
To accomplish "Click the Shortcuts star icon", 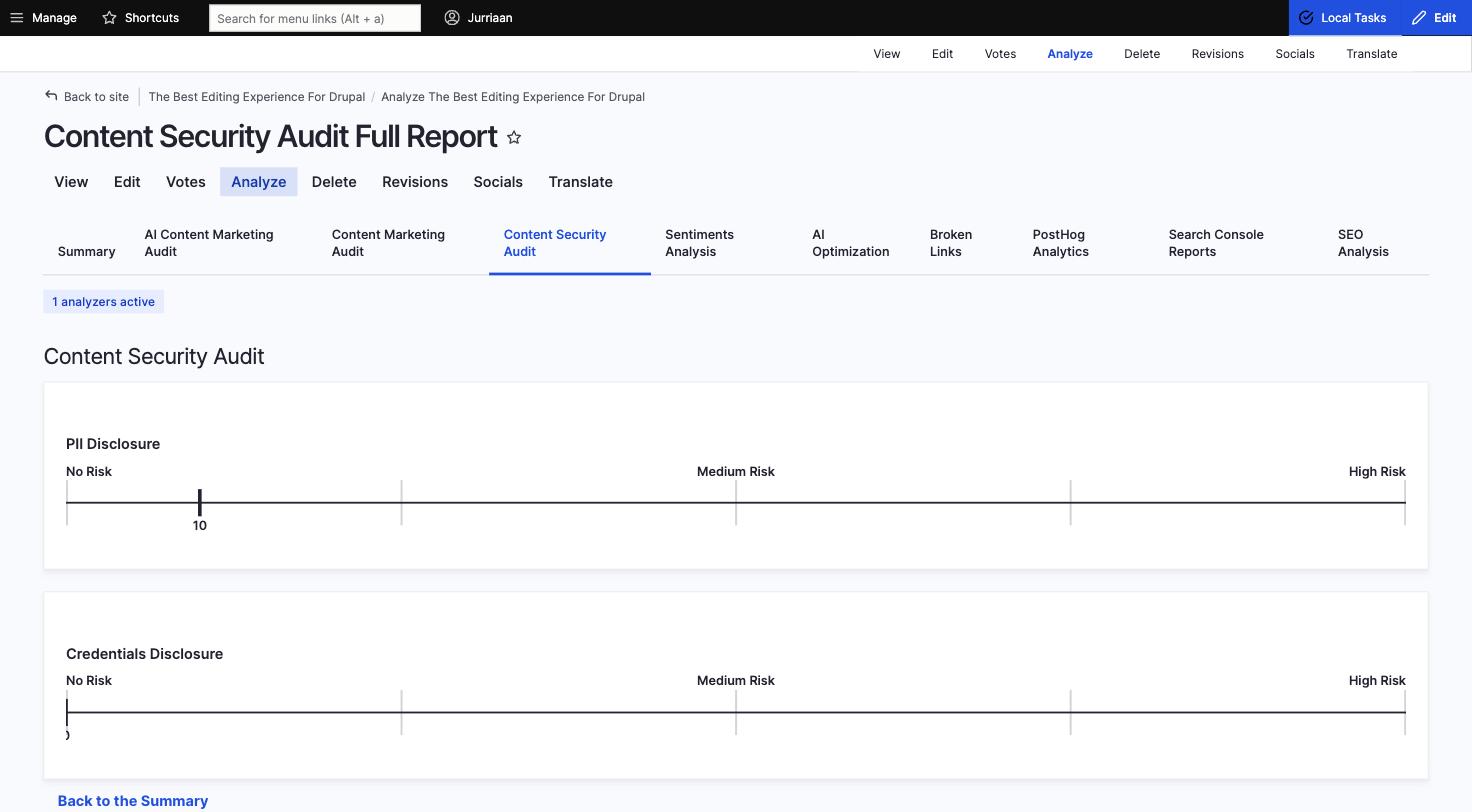I will point(110,18).
